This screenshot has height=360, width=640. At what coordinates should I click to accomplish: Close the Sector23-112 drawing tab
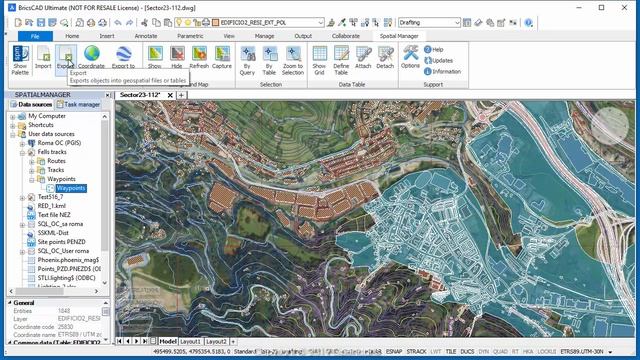[170, 95]
